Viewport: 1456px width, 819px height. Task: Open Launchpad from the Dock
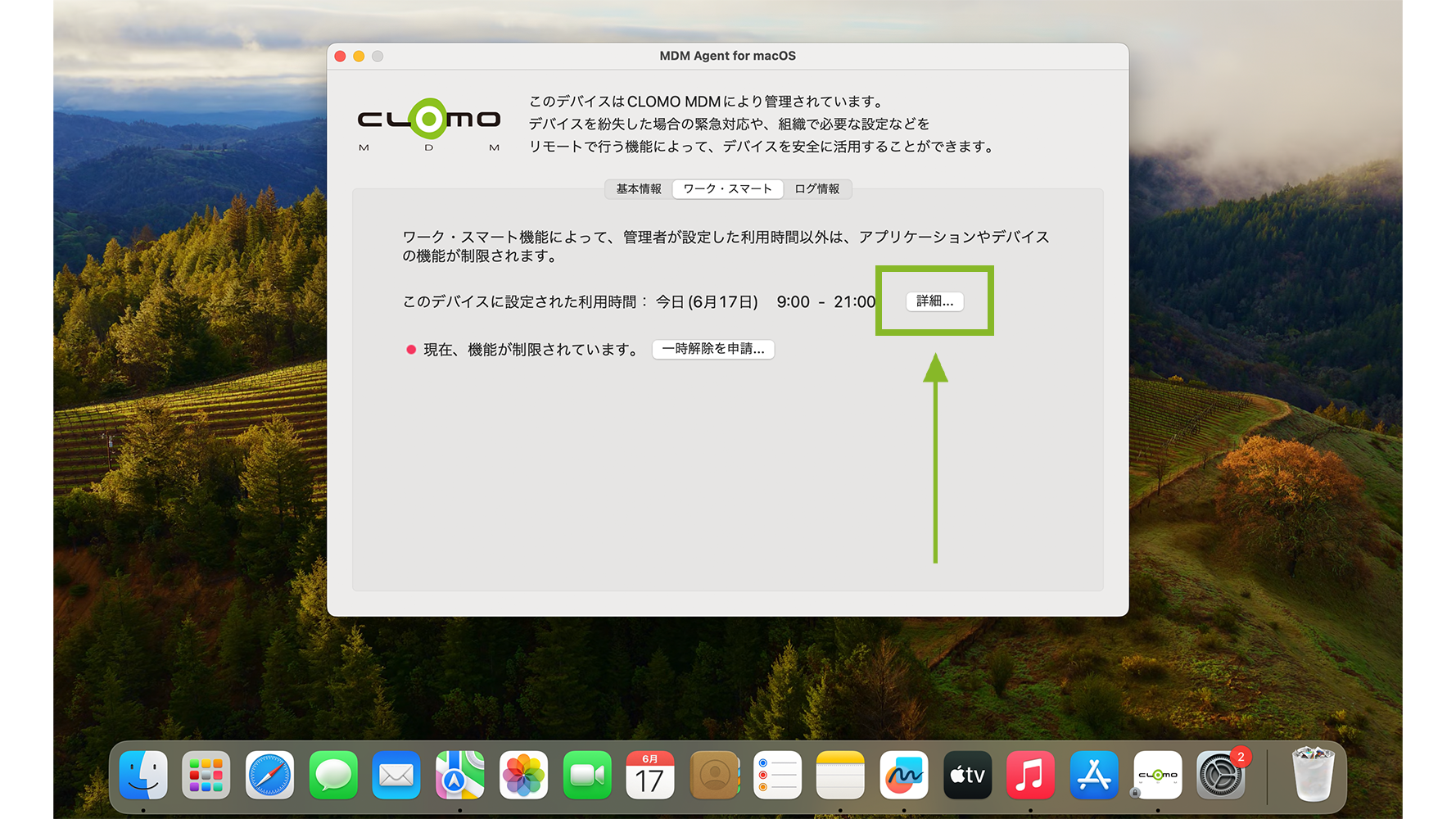(206, 775)
